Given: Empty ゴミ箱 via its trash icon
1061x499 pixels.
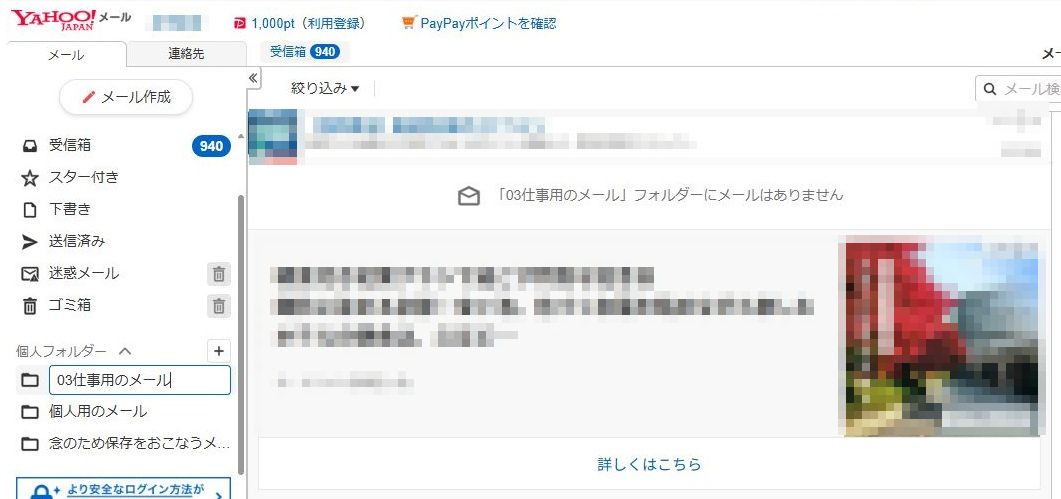Looking at the screenshot, I should (219, 306).
